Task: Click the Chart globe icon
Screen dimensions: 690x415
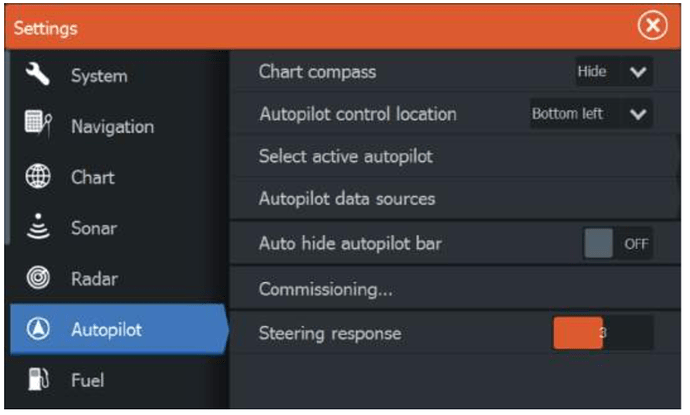Action: pyautogui.click(x=38, y=176)
